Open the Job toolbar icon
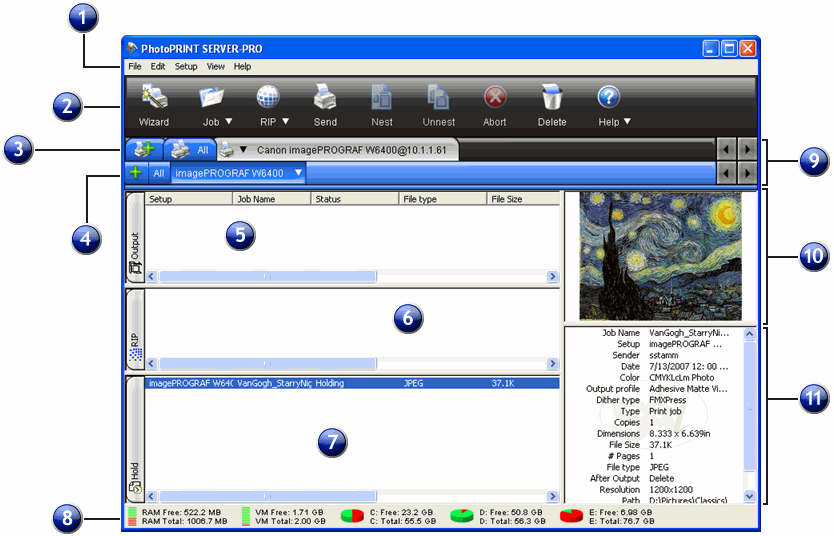This screenshot has height=536, width=834. click(212, 97)
